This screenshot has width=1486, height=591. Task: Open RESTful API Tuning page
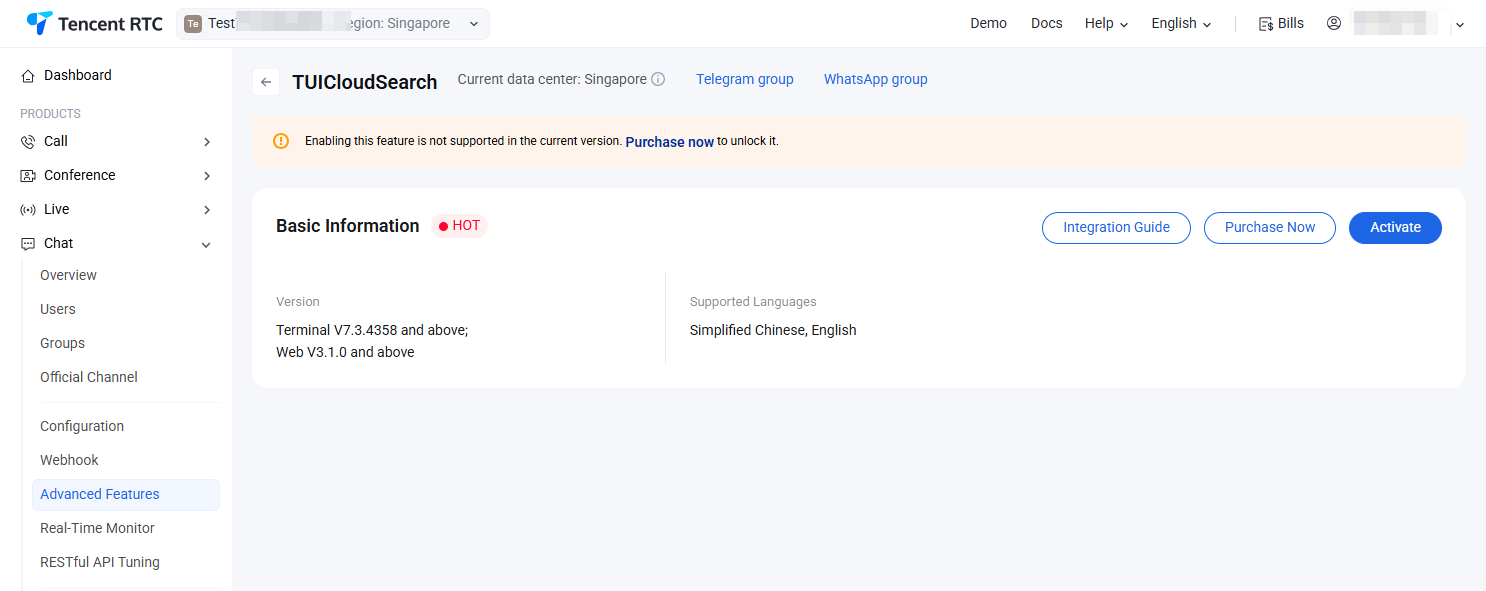100,562
